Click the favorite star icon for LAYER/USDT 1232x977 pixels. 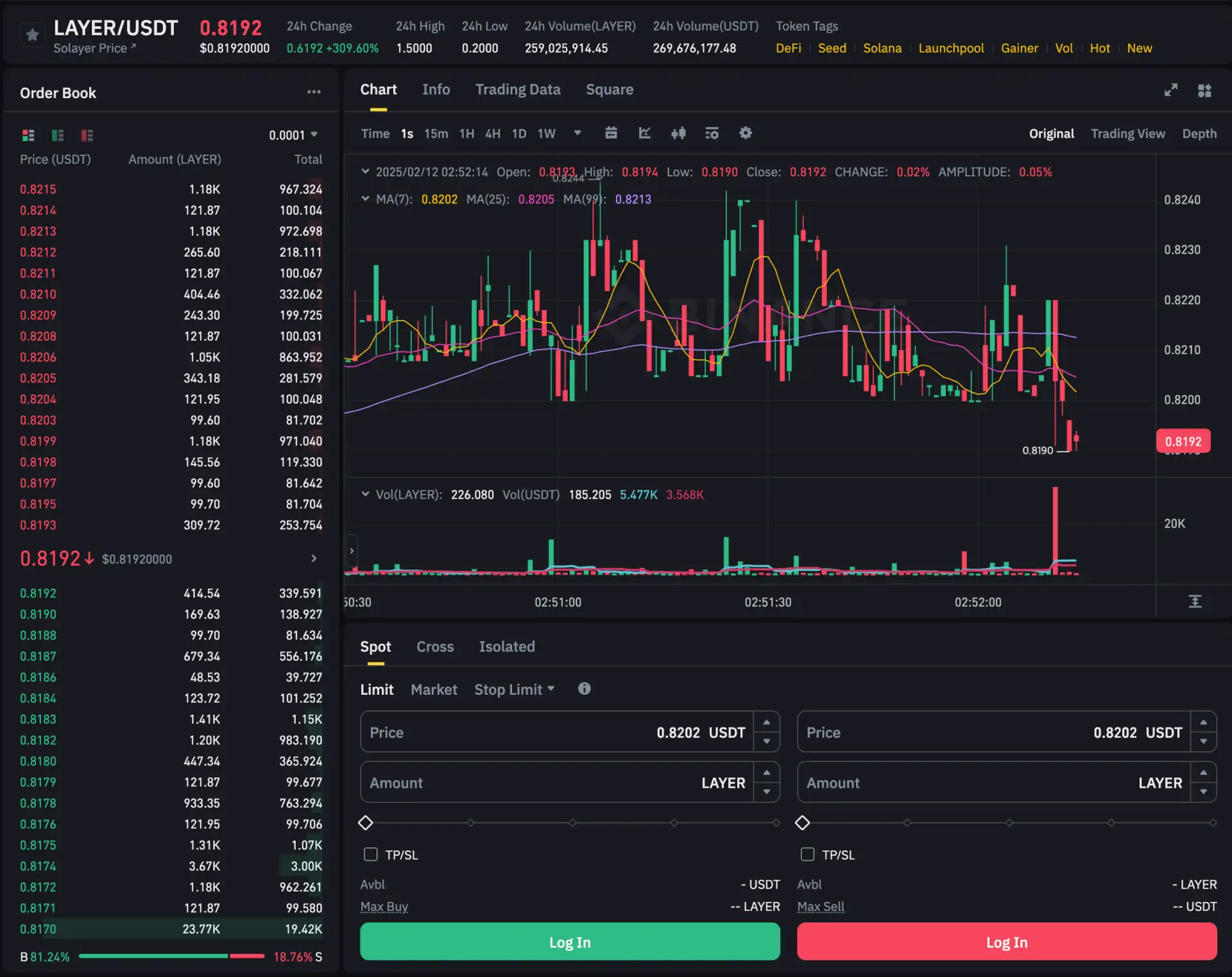pyautogui.click(x=32, y=35)
